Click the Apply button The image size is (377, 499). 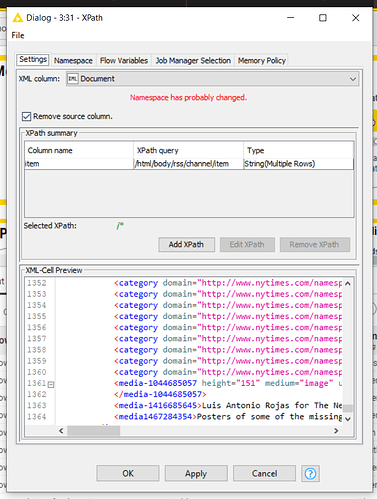pyautogui.click(x=196, y=473)
